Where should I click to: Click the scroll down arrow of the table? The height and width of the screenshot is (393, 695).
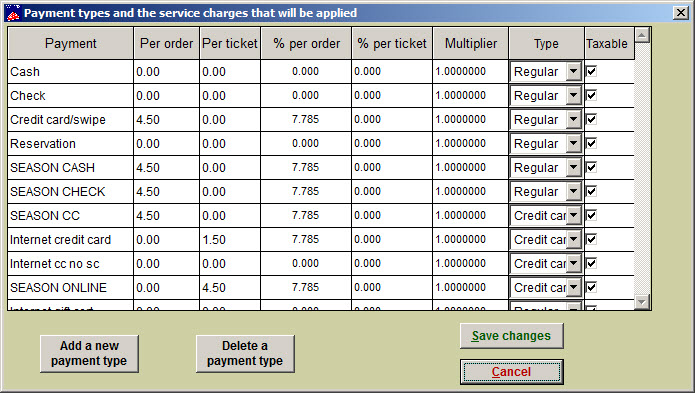point(642,302)
